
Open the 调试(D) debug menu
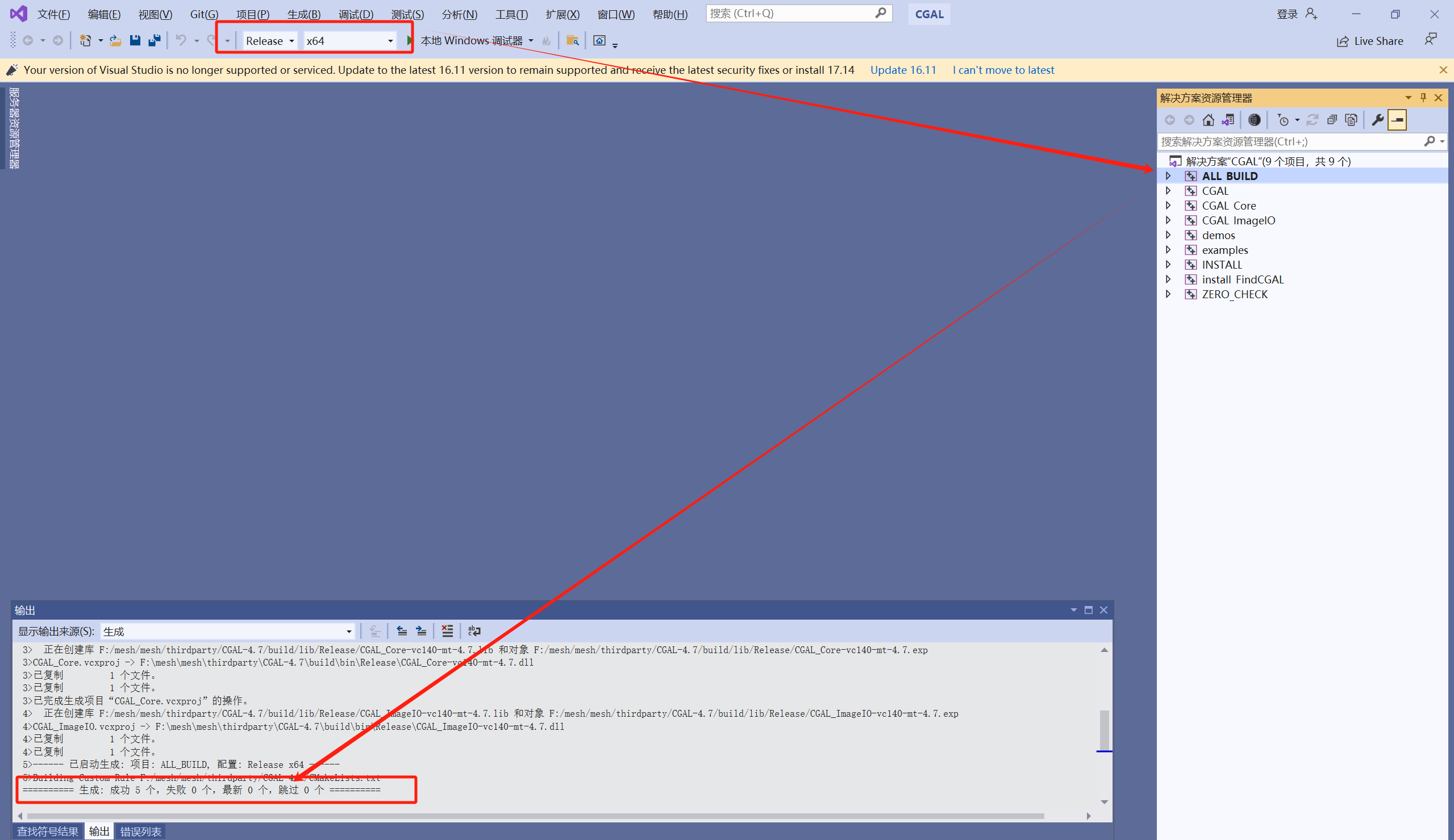(356, 14)
